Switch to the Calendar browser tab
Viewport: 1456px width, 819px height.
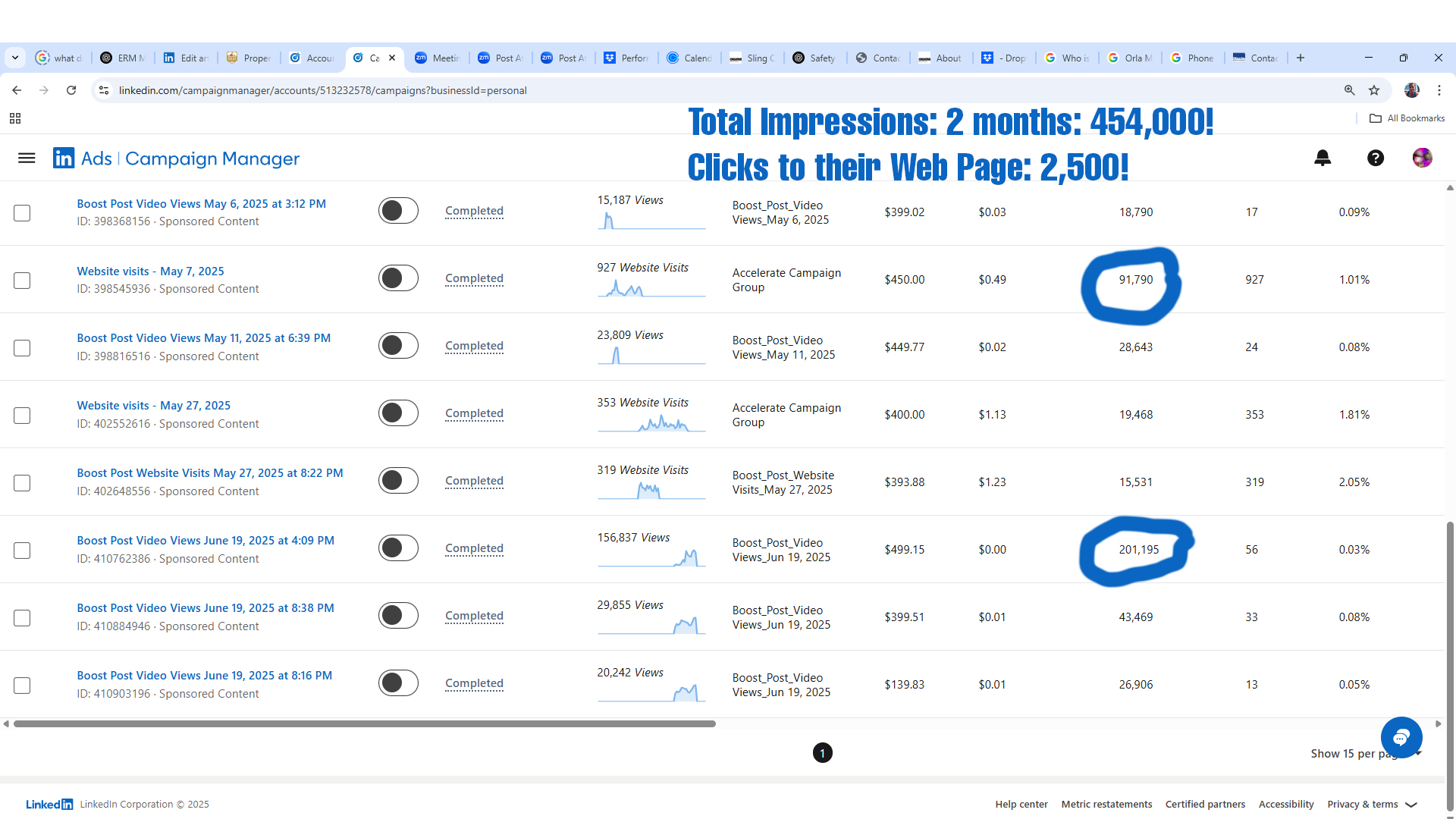pos(690,58)
